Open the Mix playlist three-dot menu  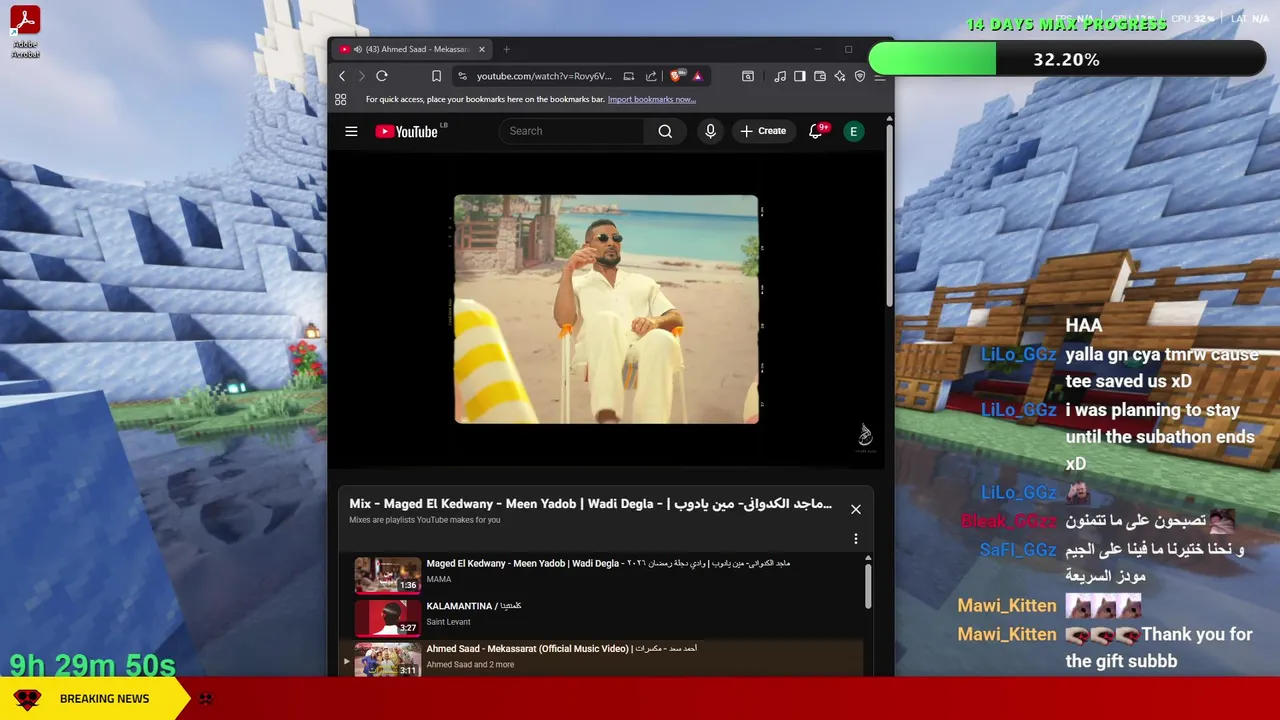click(x=856, y=538)
